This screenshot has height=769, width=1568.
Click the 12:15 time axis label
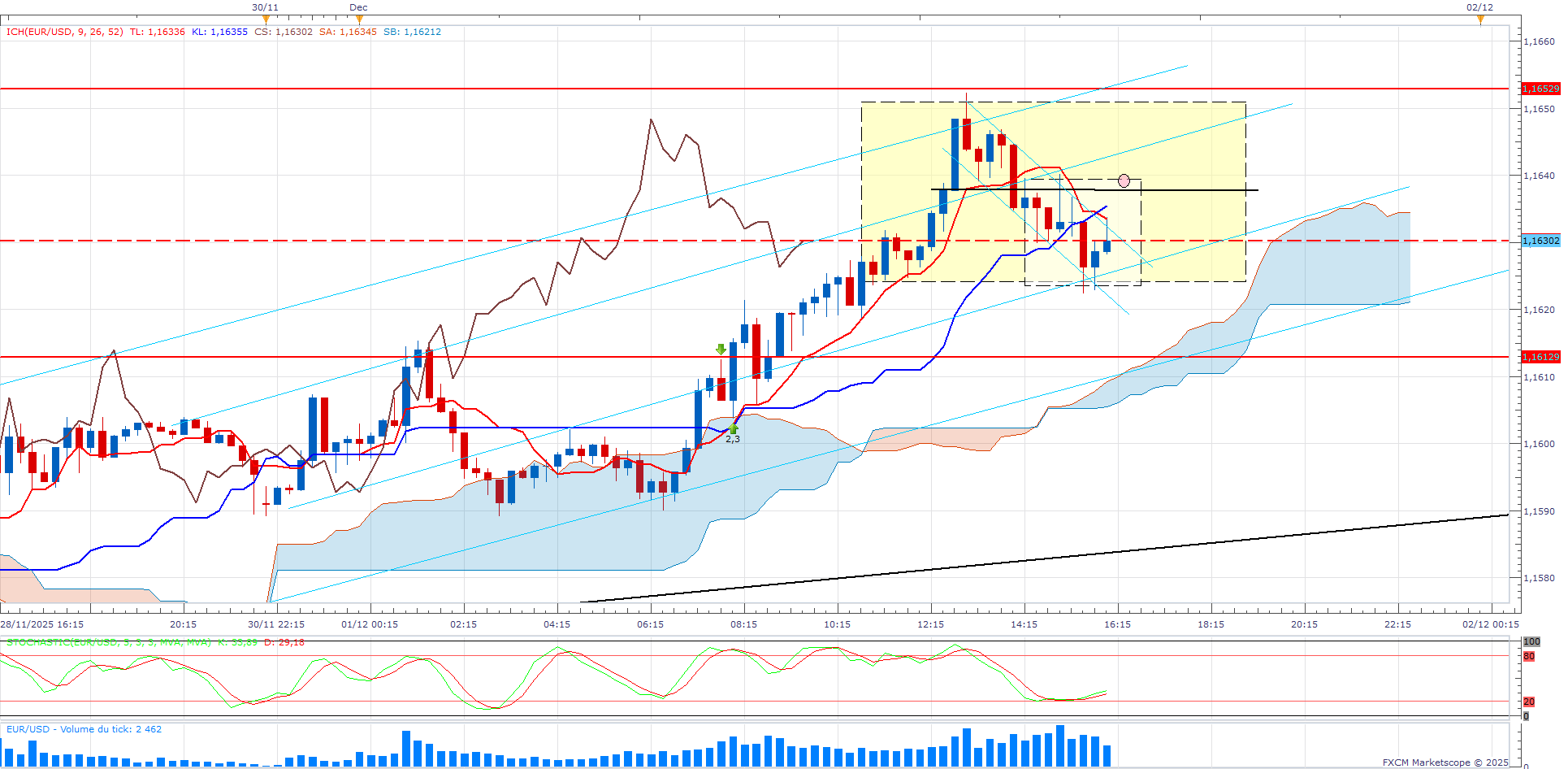[930, 624]
